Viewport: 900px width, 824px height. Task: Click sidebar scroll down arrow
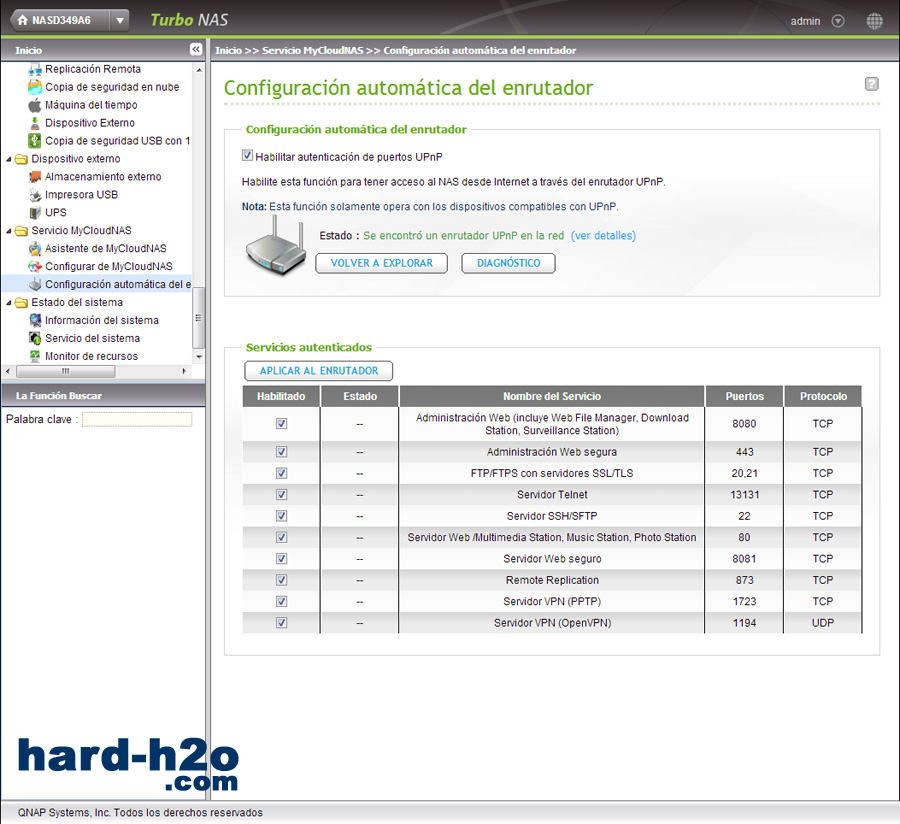pos(199,356)
